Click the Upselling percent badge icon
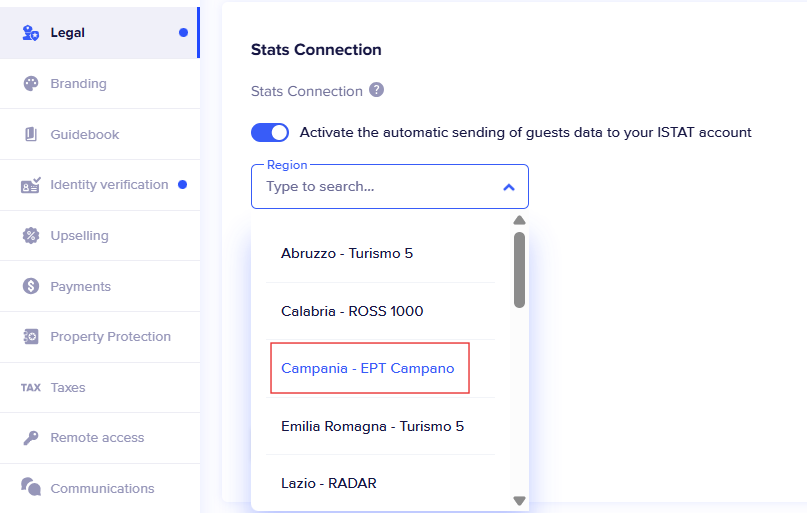 point(31,236)
